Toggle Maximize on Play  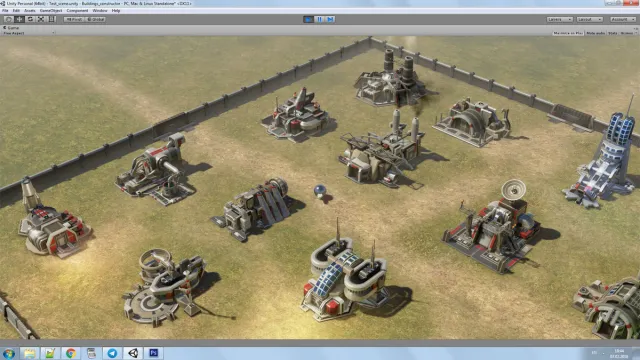point(568,33)
